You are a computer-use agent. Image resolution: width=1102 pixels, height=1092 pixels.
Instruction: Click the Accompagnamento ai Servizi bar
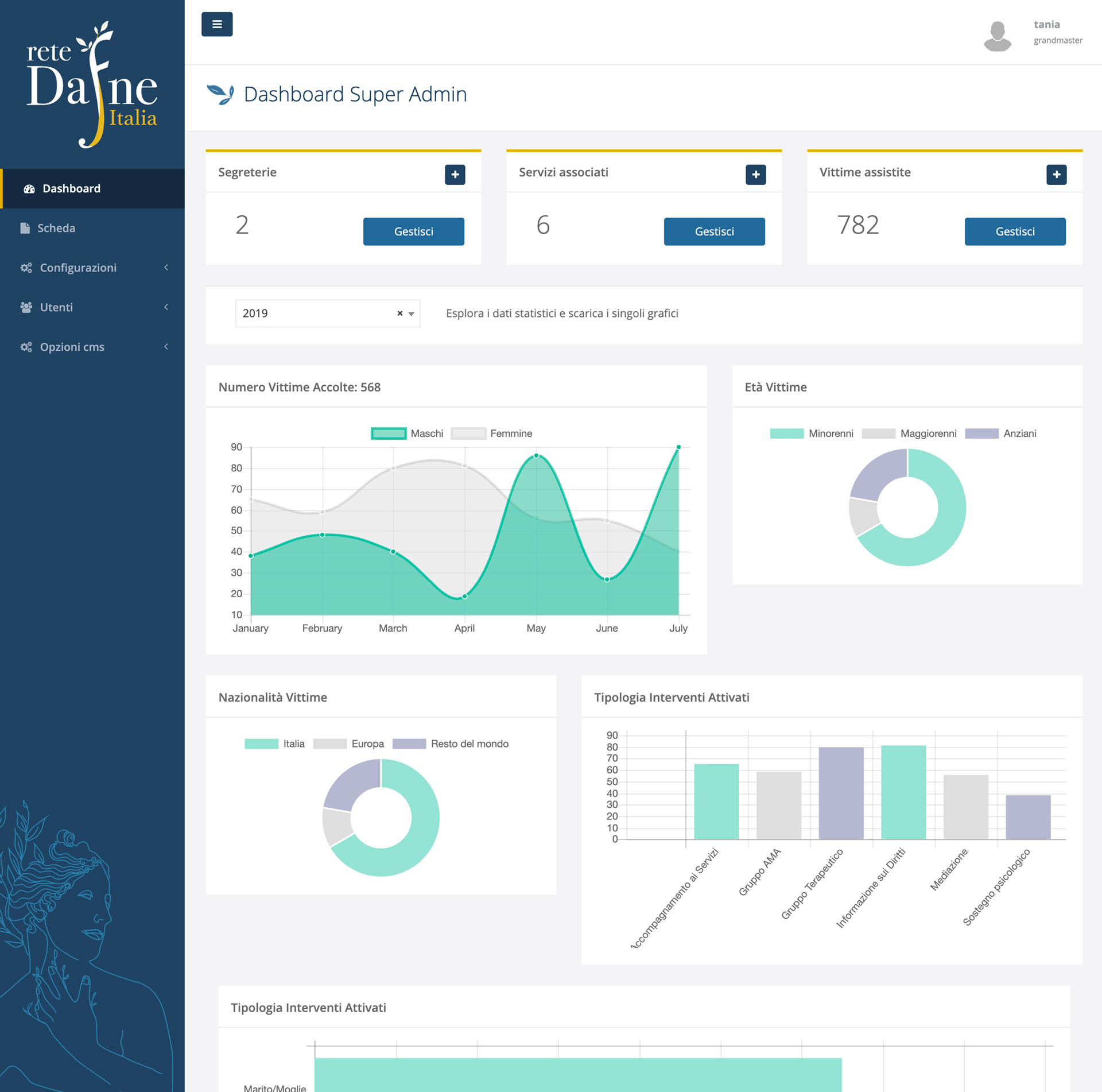pyautogui.click(x=716, y=802)
